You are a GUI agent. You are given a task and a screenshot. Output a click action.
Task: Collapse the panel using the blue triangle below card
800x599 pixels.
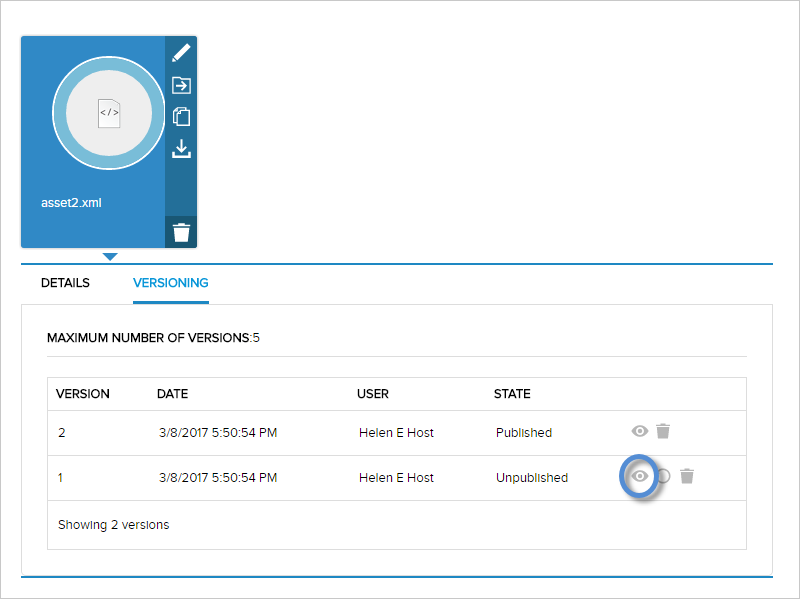coord(110,256)
